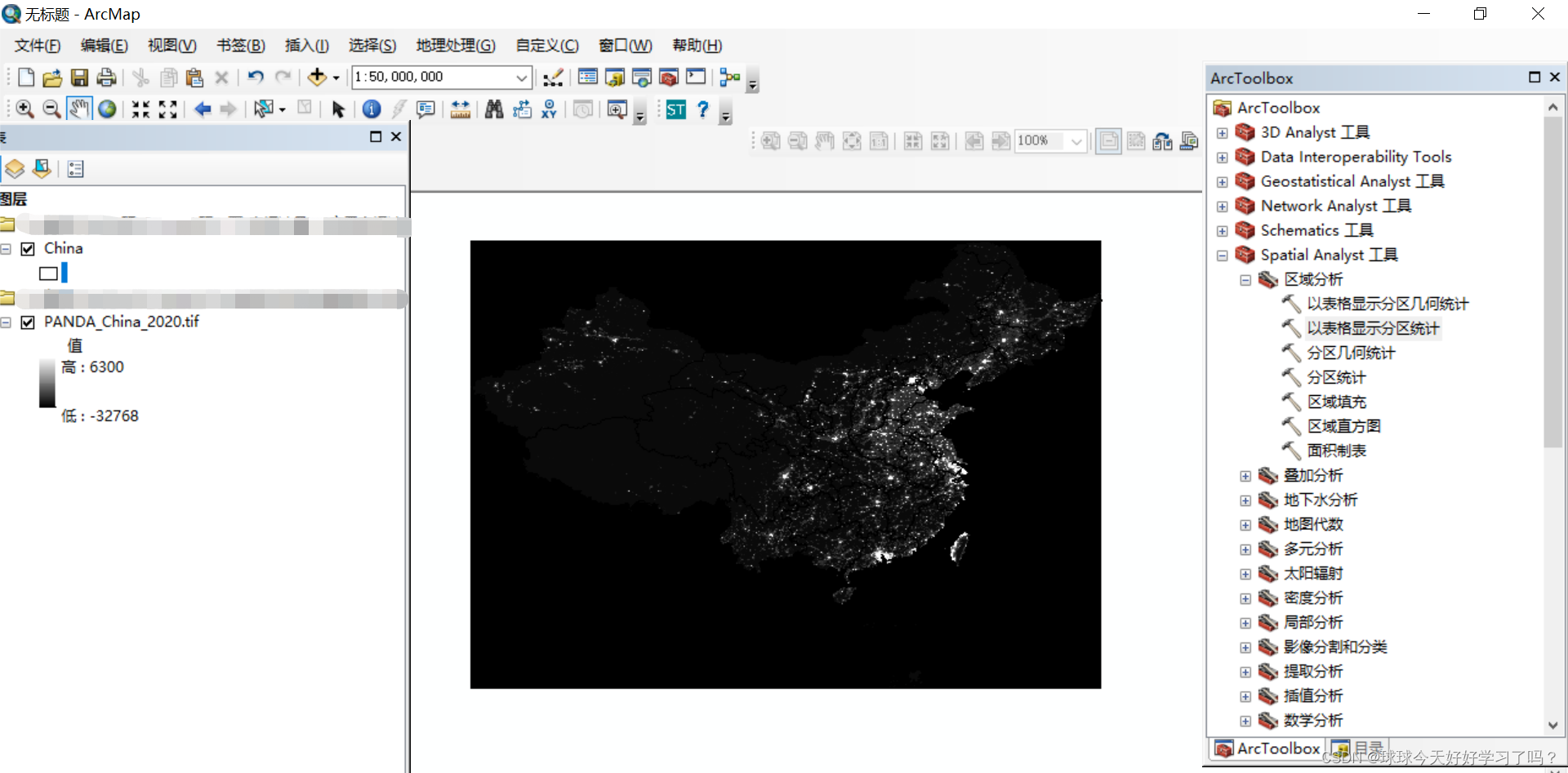
Task: Open the 编辑(E) menu
Action: pos(105,46)
